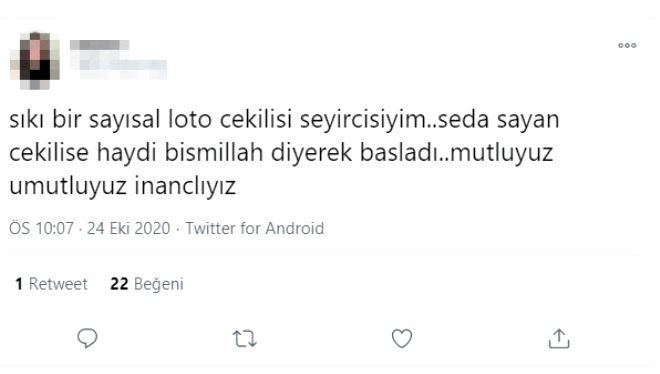View likes list via 22 Beğeni
The height and width of the screenshot is (374, 660).
[147, 284]
